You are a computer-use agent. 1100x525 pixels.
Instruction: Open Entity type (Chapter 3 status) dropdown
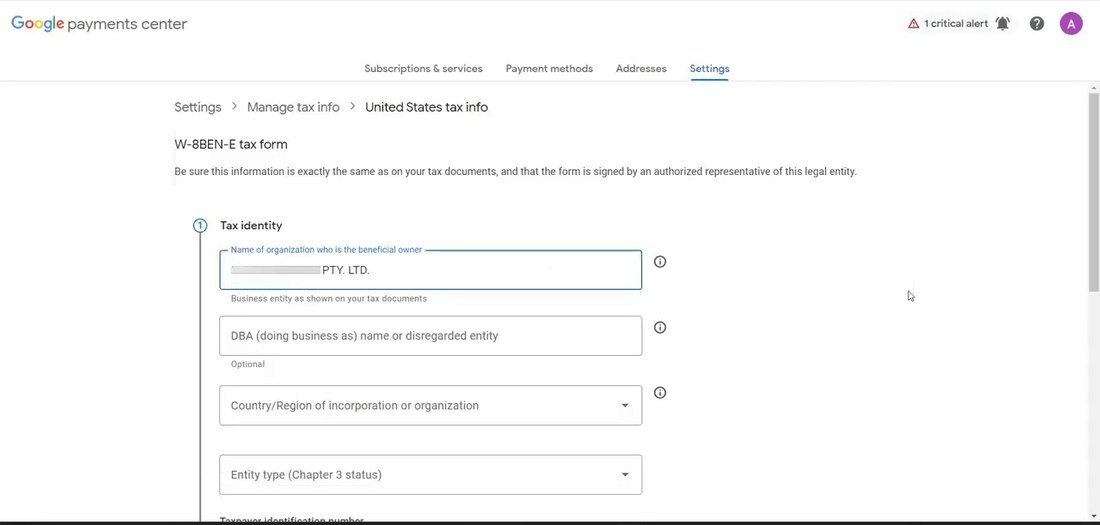click(430, 474)
